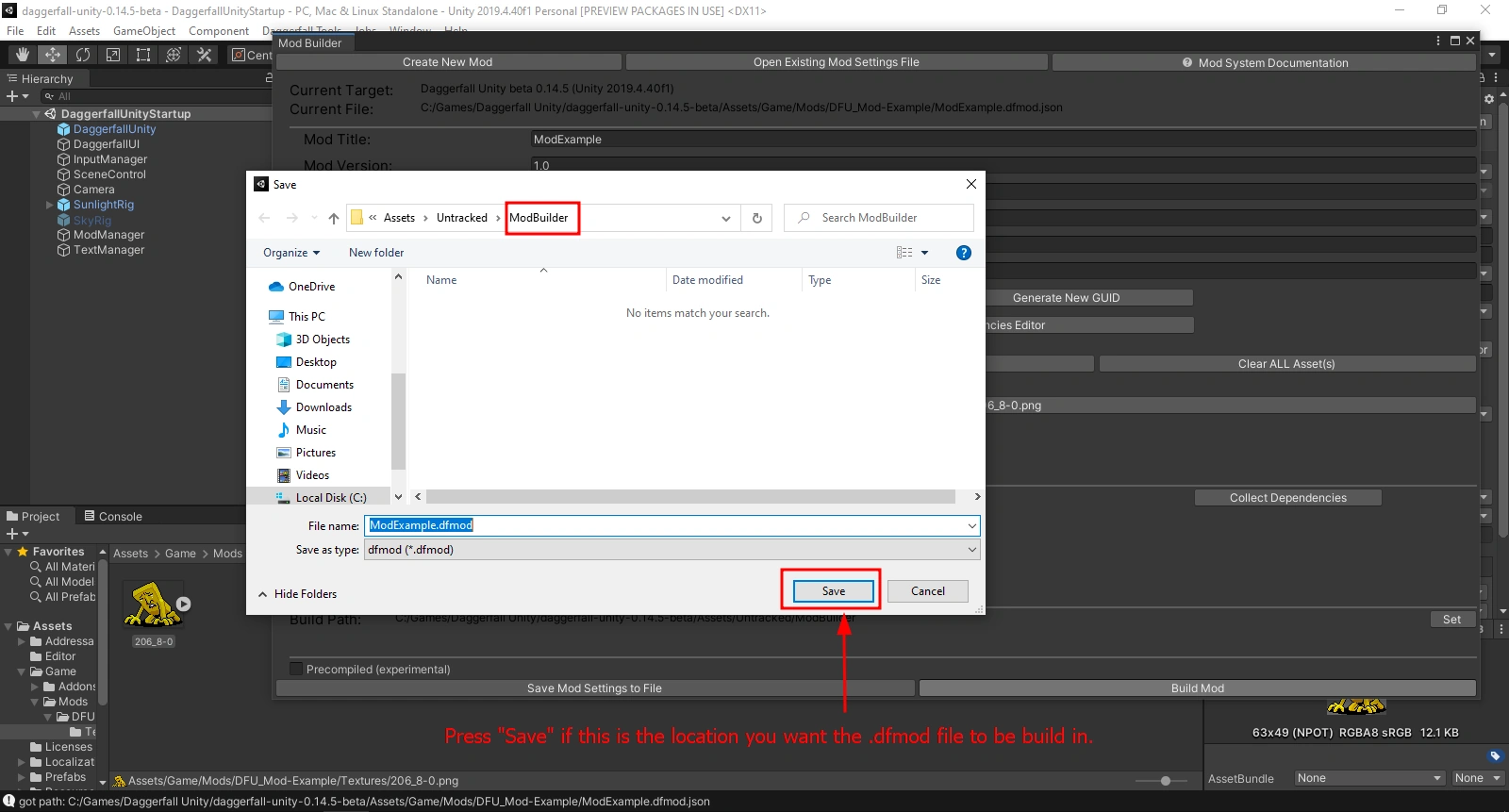1509x812 pixels.
Task: Open the Organize menu dropdown
Action: (291, 253)
